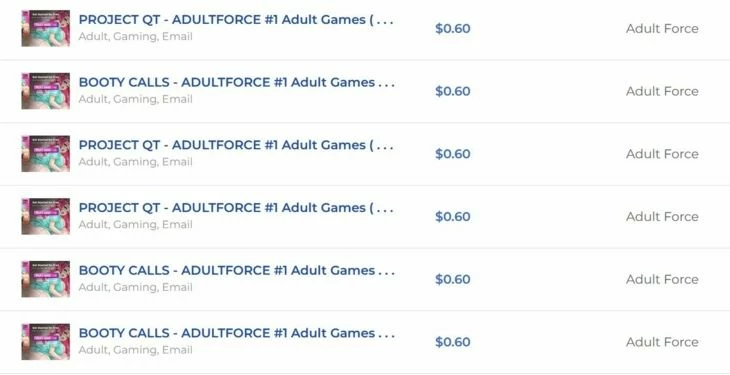Click Adult, Gaming, Email tags in second row
730x375 pixels.
click(135, 99)
